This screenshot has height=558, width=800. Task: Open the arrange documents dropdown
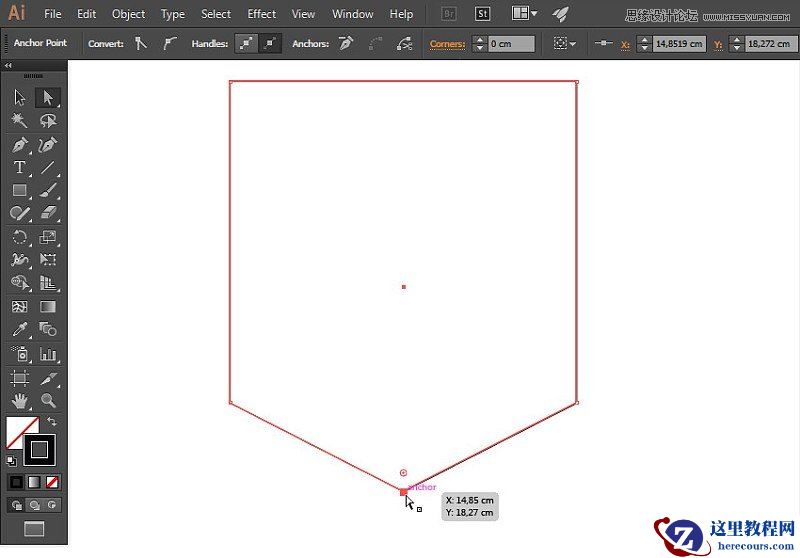click(x=524, y=13)
